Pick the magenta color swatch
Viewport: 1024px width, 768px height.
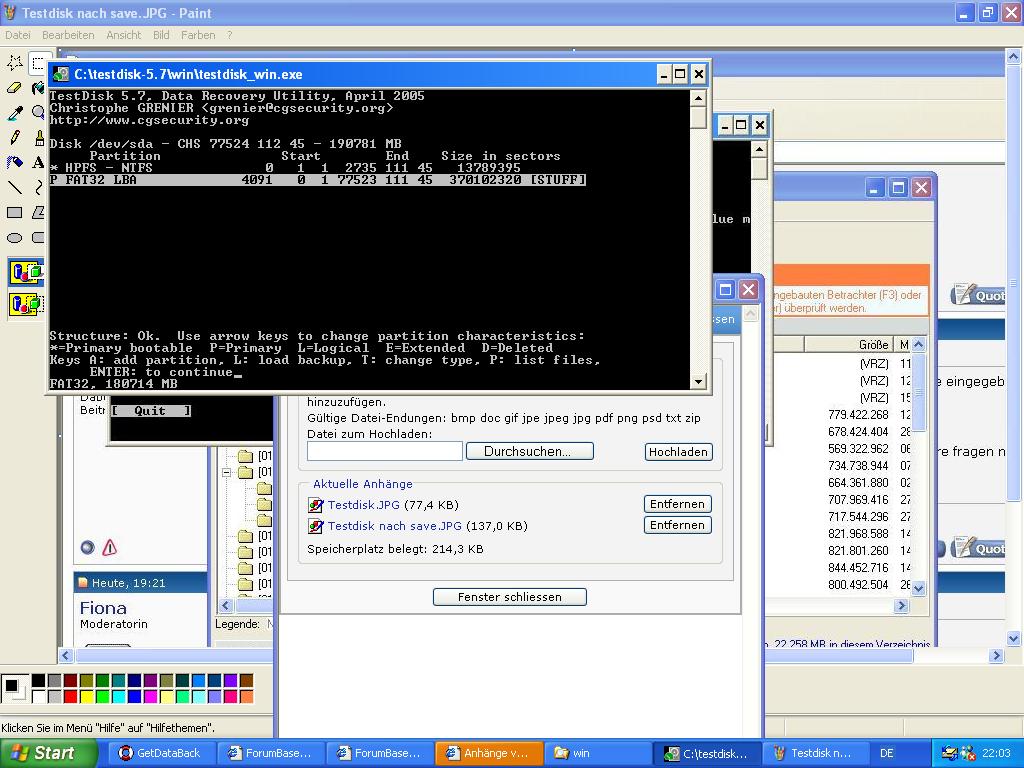(150, 697)
